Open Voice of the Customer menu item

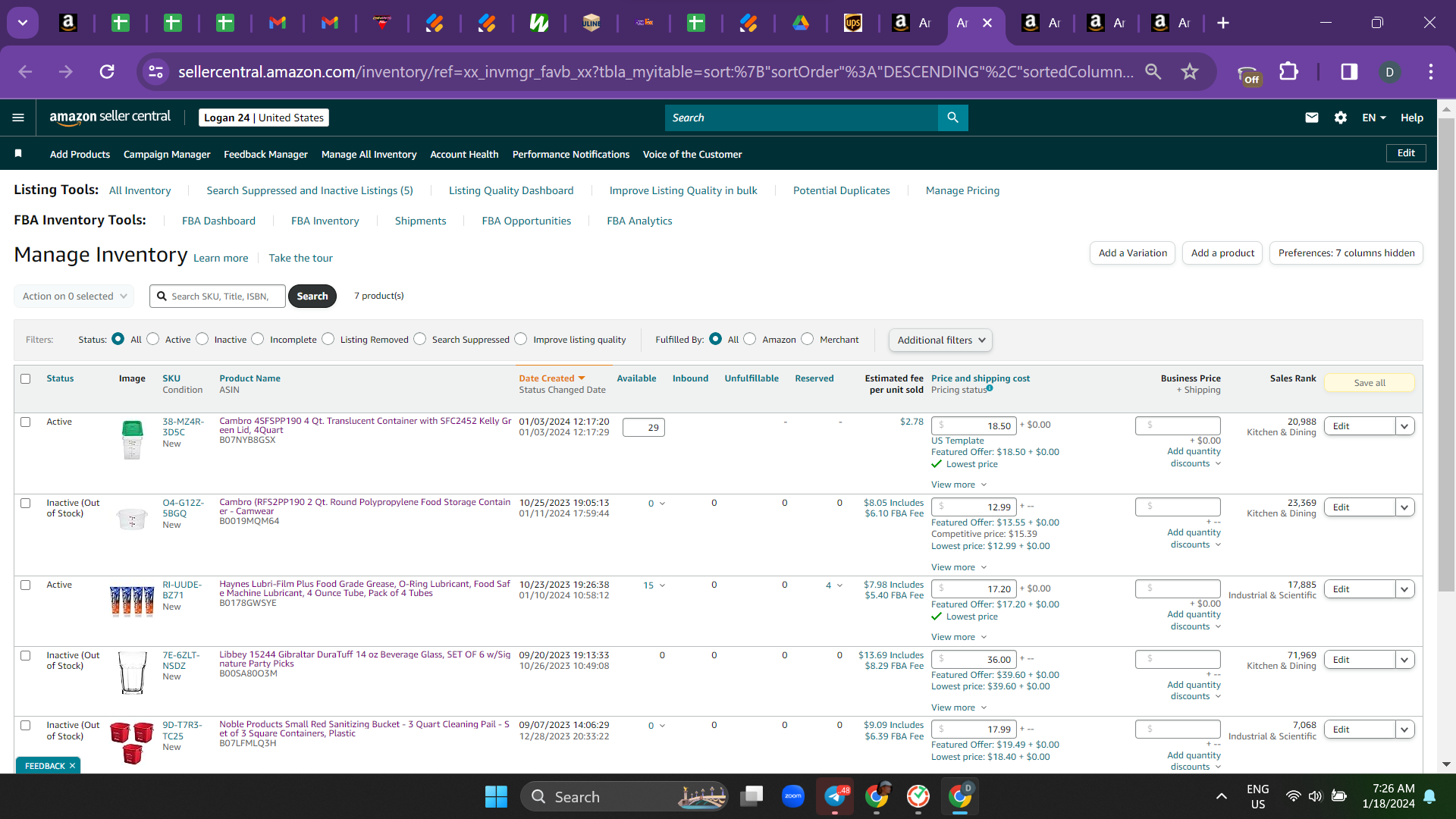click(692, 154)
